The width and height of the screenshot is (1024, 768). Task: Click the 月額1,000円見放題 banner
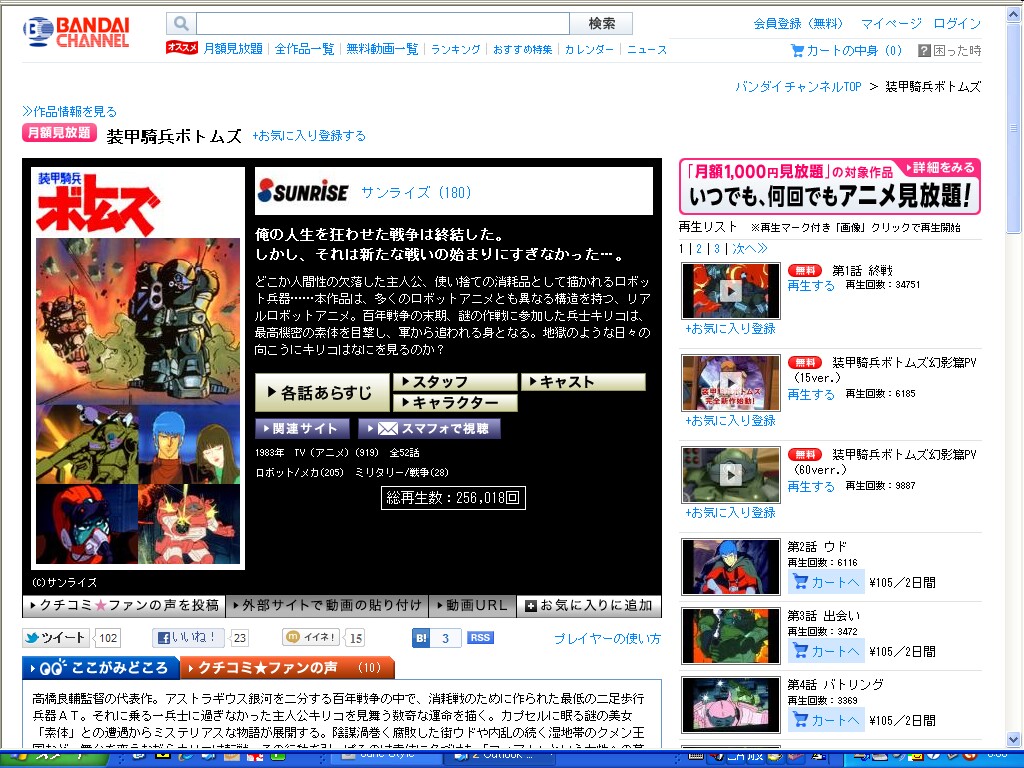pos(829,186)
